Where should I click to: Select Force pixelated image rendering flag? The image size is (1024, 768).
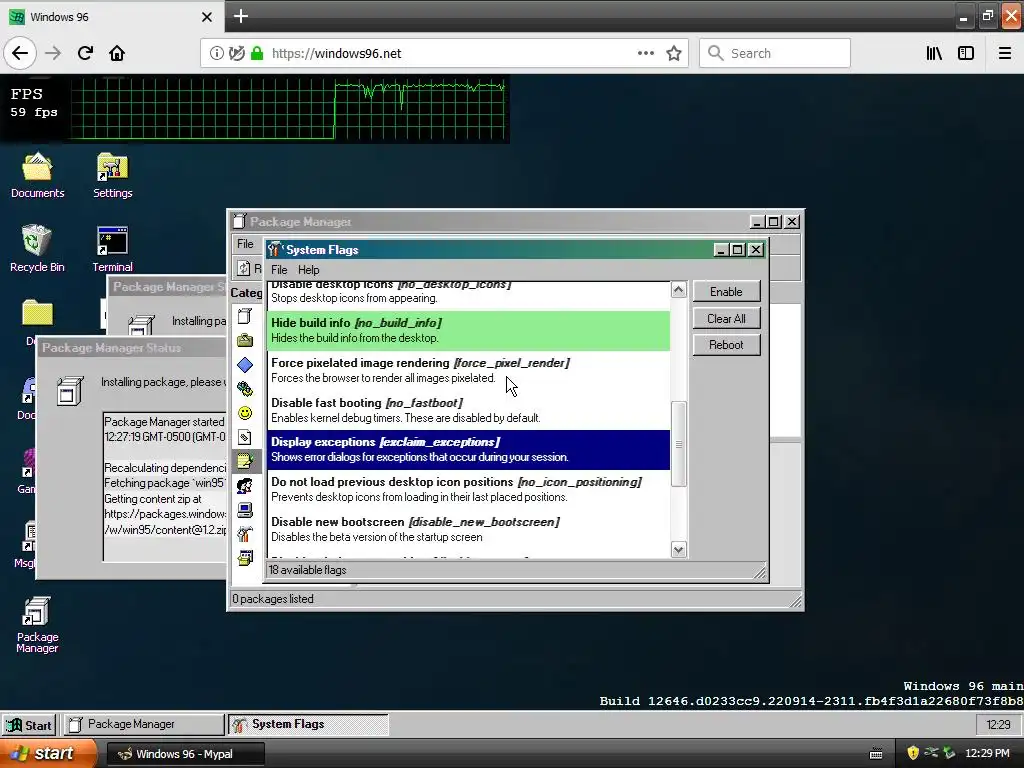[x=469, y=370]
